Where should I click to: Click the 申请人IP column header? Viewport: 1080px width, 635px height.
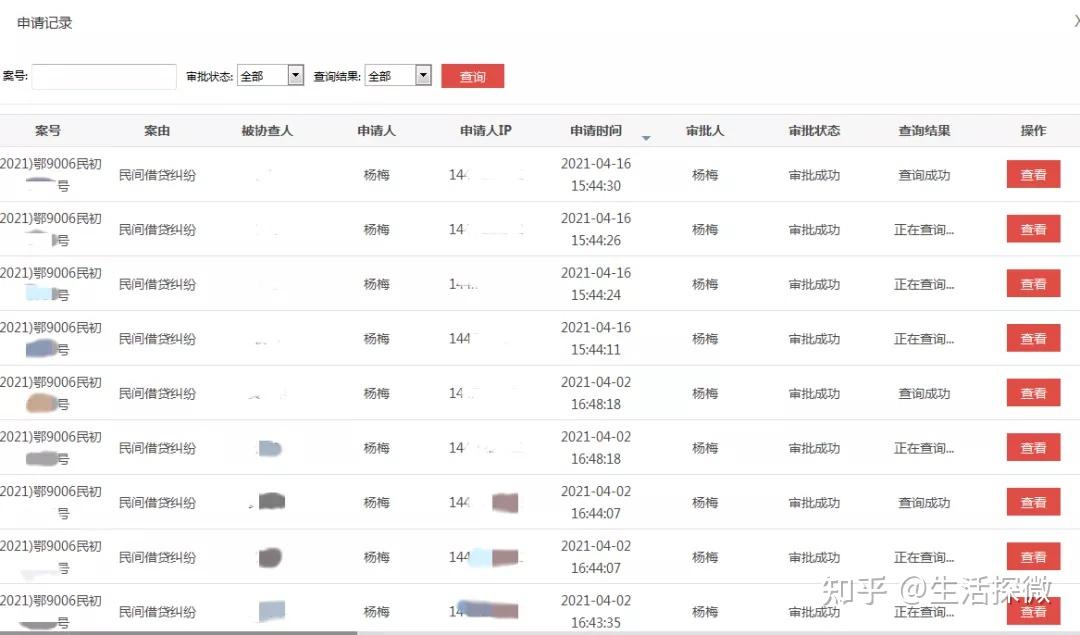click(x=486, y=130)
